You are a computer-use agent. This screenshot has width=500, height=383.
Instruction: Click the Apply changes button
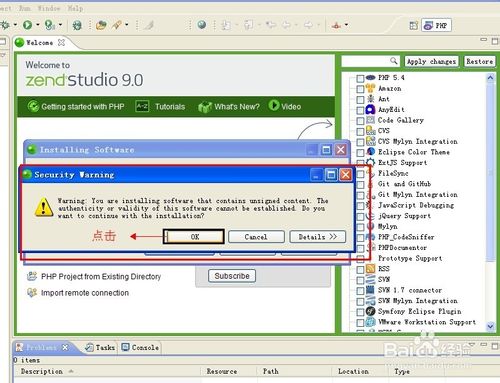tap(431, 62)
